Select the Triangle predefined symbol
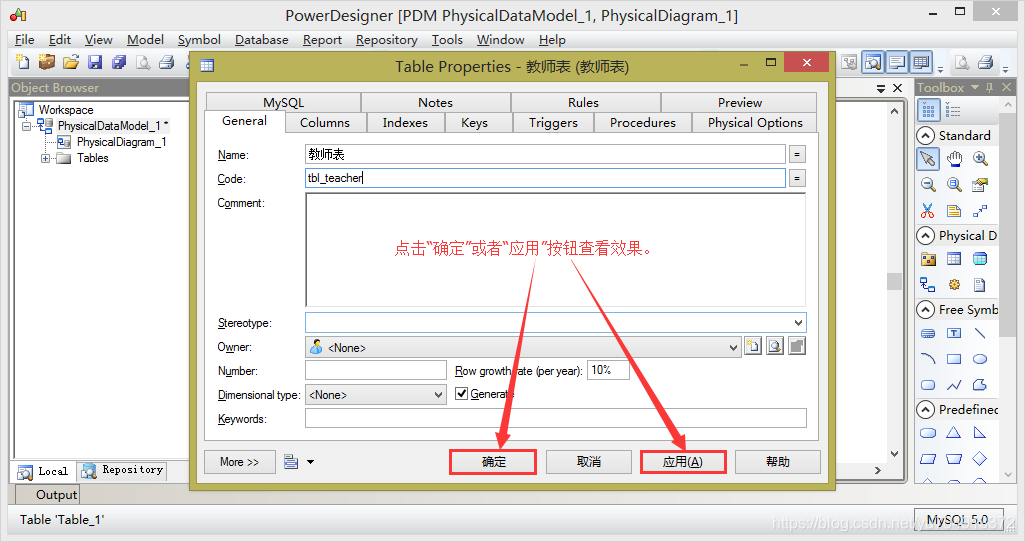 954,433
